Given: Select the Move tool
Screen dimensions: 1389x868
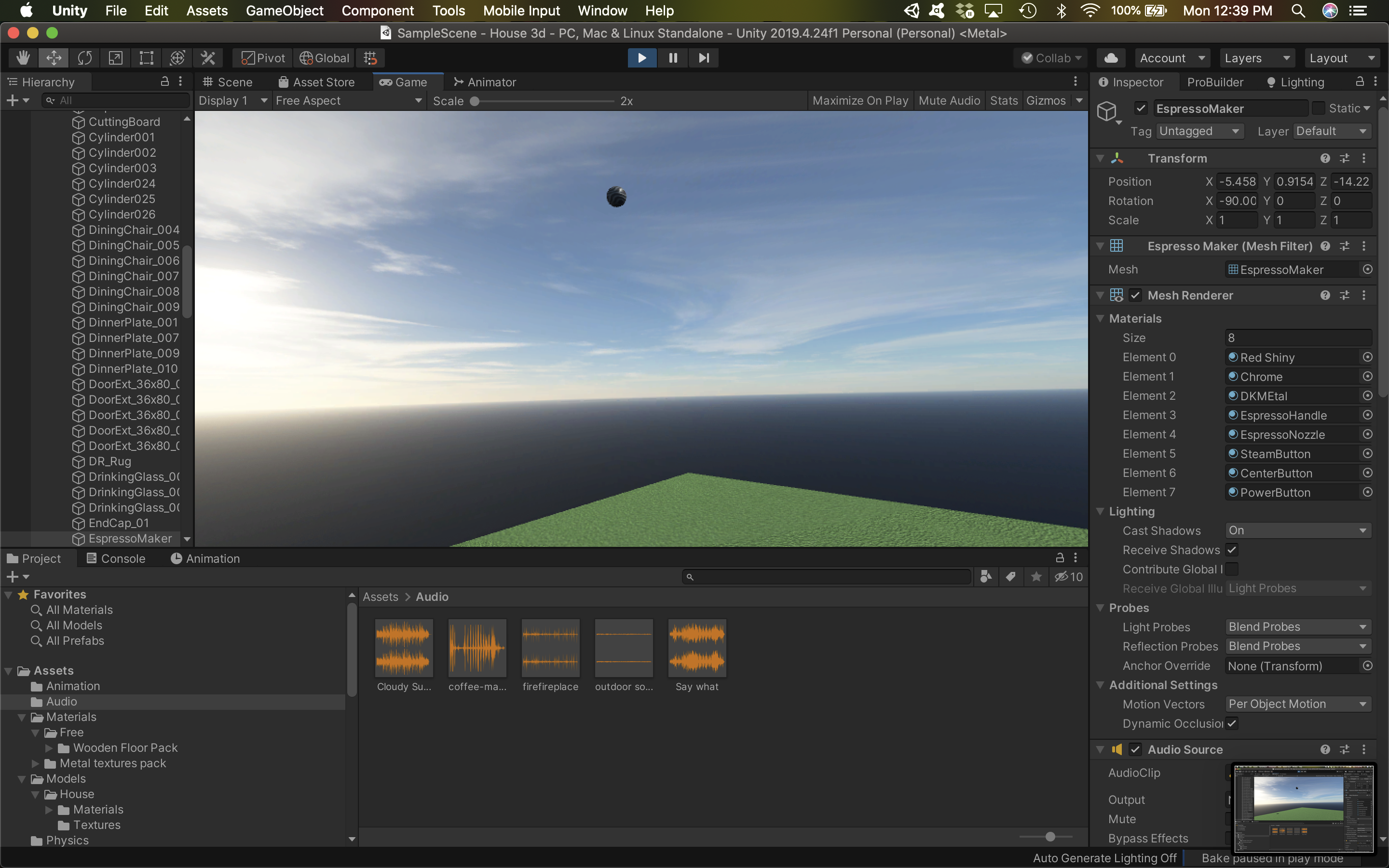Looking at the screenshot, I should pyautogui.click(x=54, y=58).
